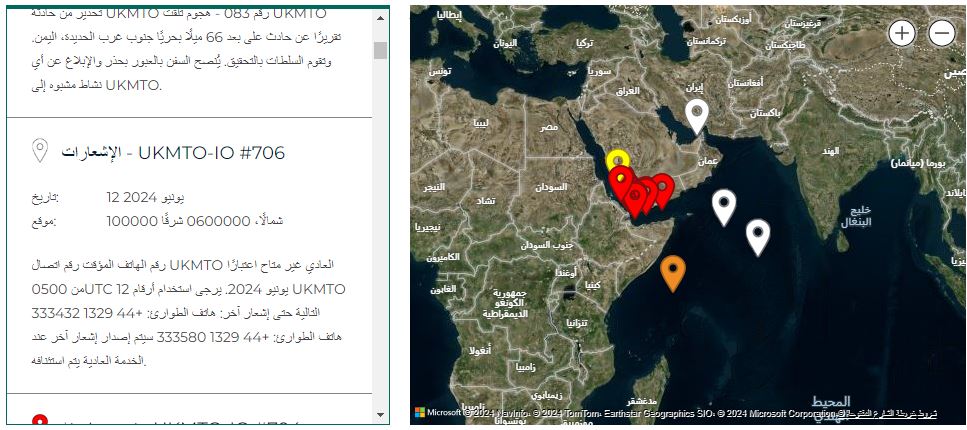Viewport: 967px width, 430px height.
Task: Click the أفغانستان label on the map
Action: tap(746, 82)
